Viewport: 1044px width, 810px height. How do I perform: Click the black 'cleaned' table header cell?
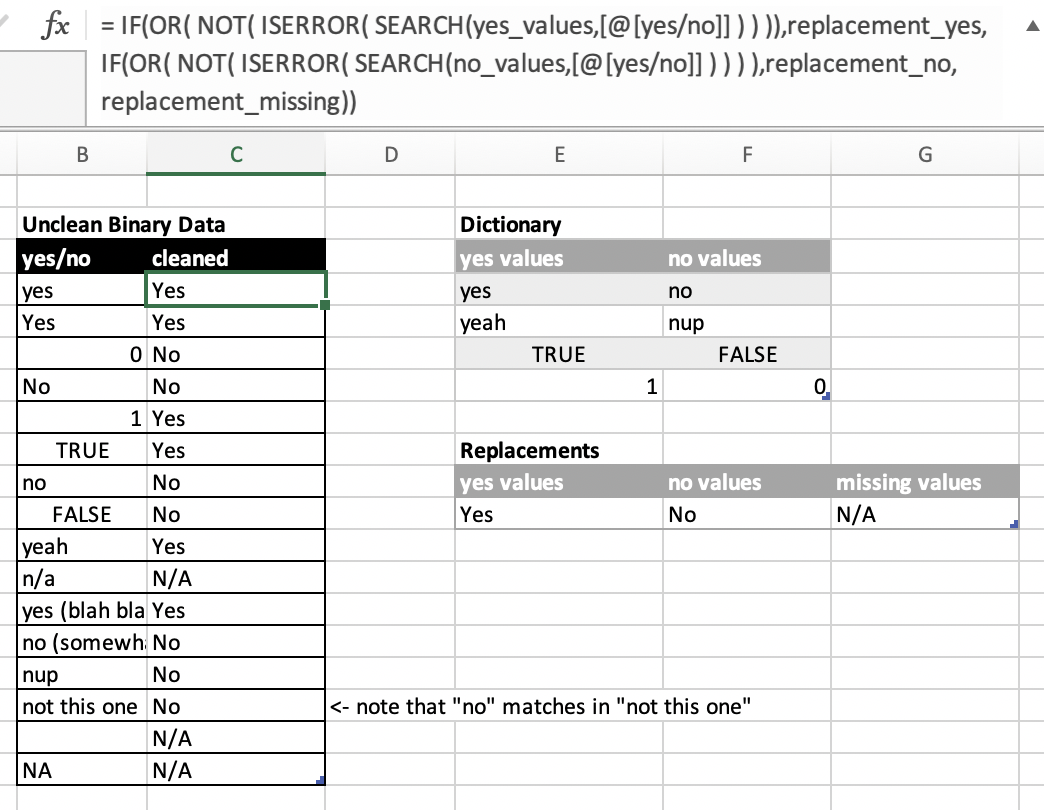235,258
